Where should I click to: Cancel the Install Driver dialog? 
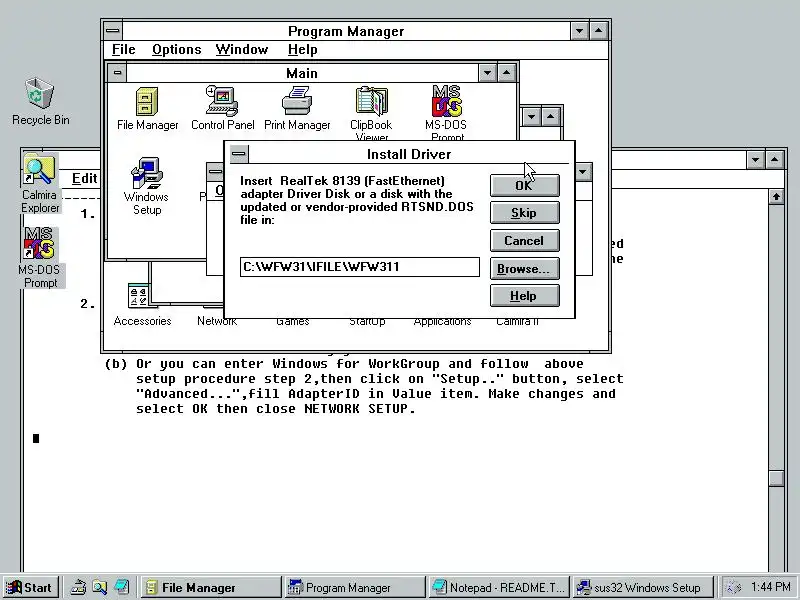pos(524,240)
